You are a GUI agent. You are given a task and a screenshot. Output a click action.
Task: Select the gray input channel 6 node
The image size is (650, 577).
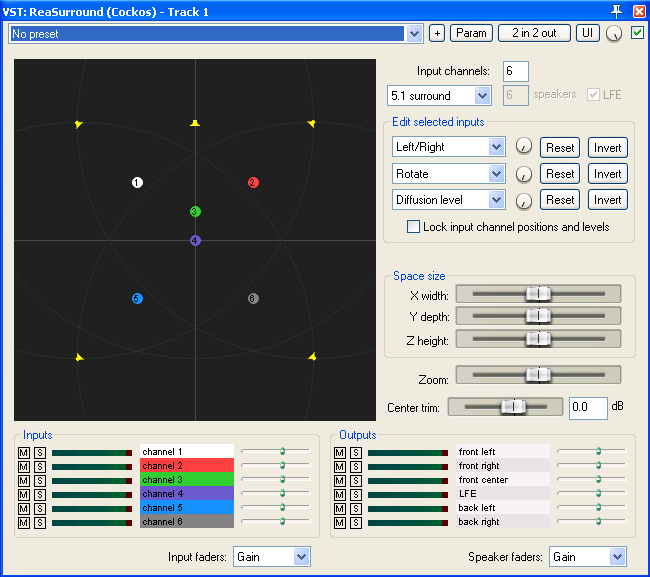pyautogui.click(x=253, y=298)
